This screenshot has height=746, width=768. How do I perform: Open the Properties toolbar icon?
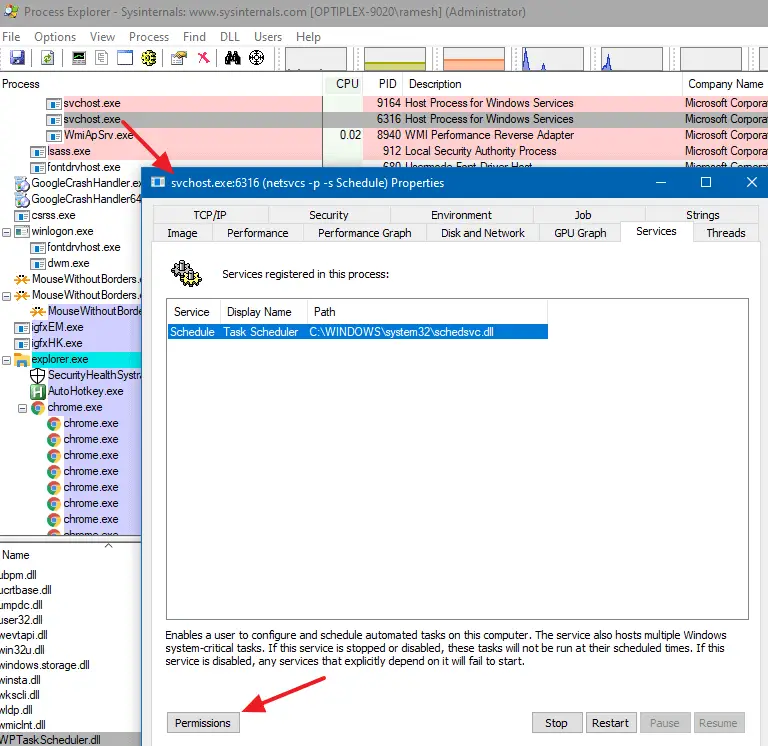point(179,58)
